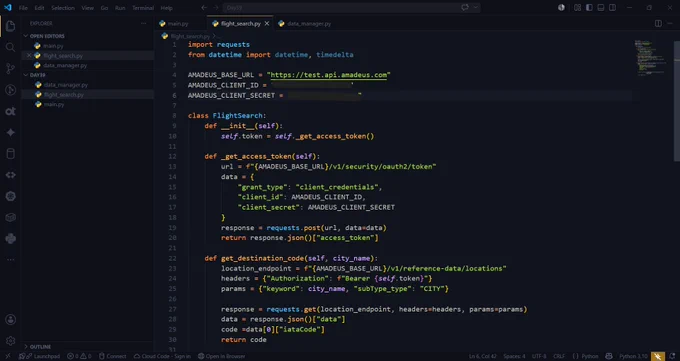Click the half-circle theme icon in title bar
The width and height of the screenshot is (680, 361).
(x=561, y=8)
